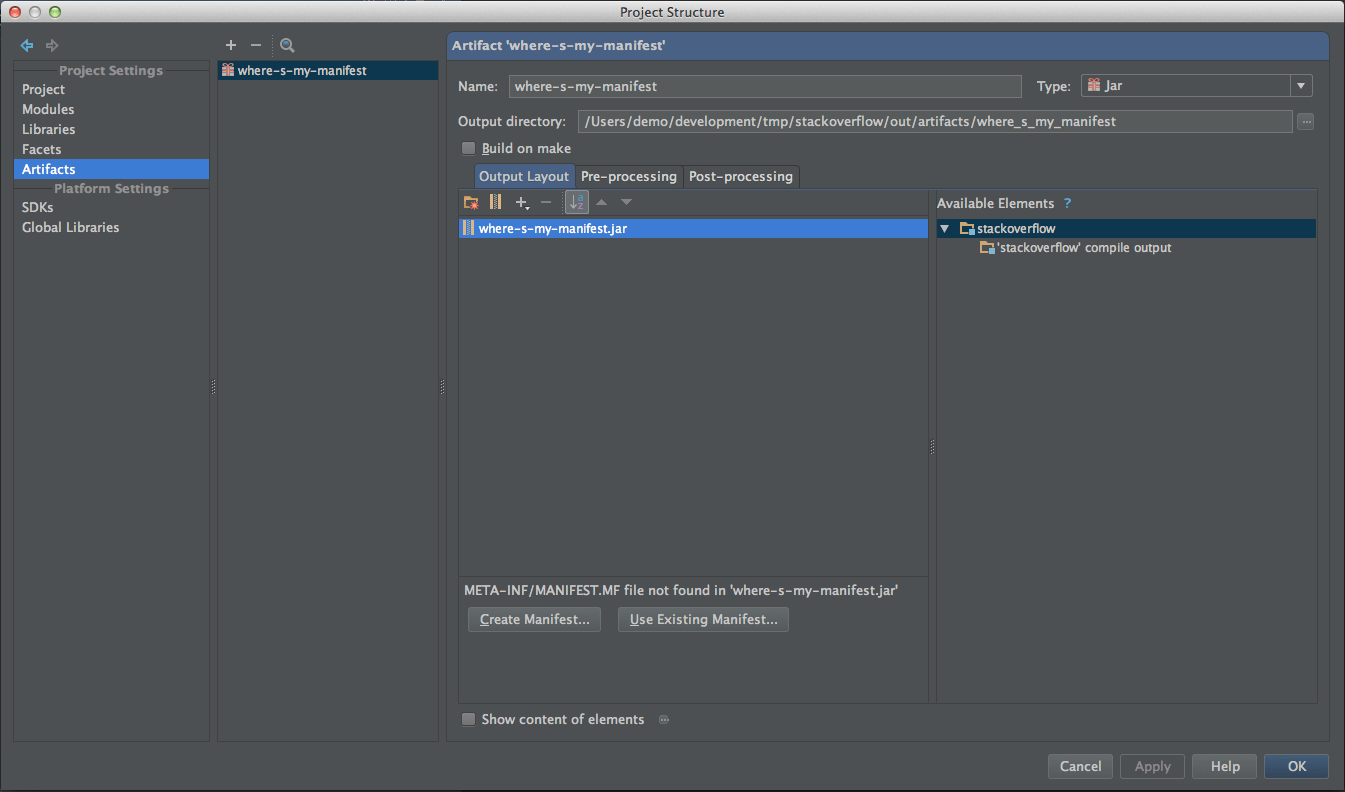Add a new artifact
The width and height of the screenshot is (1345, 792).
pyautogui.click(x=231, y=45)
